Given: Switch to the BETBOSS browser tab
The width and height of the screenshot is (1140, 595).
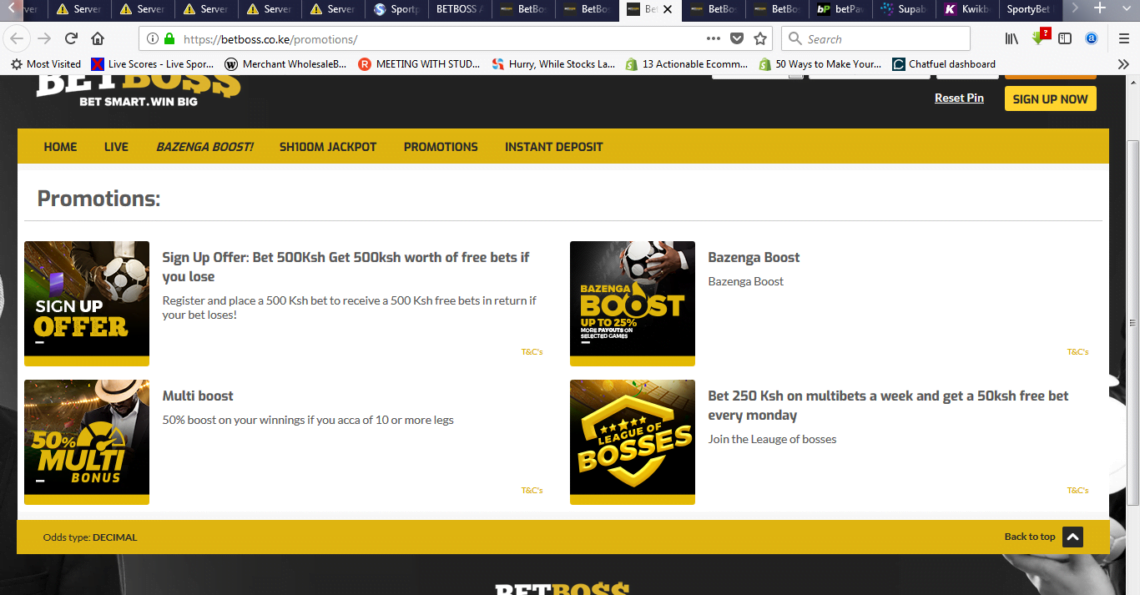Looking at the screenshot, I should point(460,9).
